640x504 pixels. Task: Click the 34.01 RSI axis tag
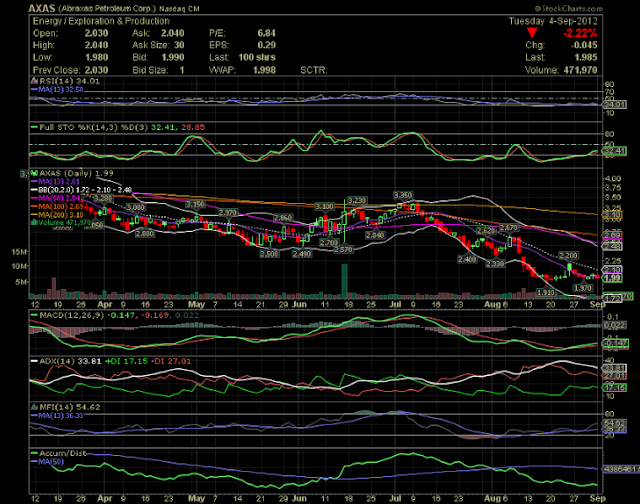pyautogui.click(x=614, y=105)
